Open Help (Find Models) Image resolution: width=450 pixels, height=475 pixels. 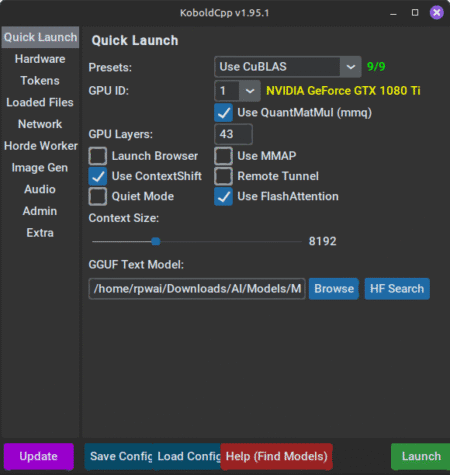[x=277, y=456]
